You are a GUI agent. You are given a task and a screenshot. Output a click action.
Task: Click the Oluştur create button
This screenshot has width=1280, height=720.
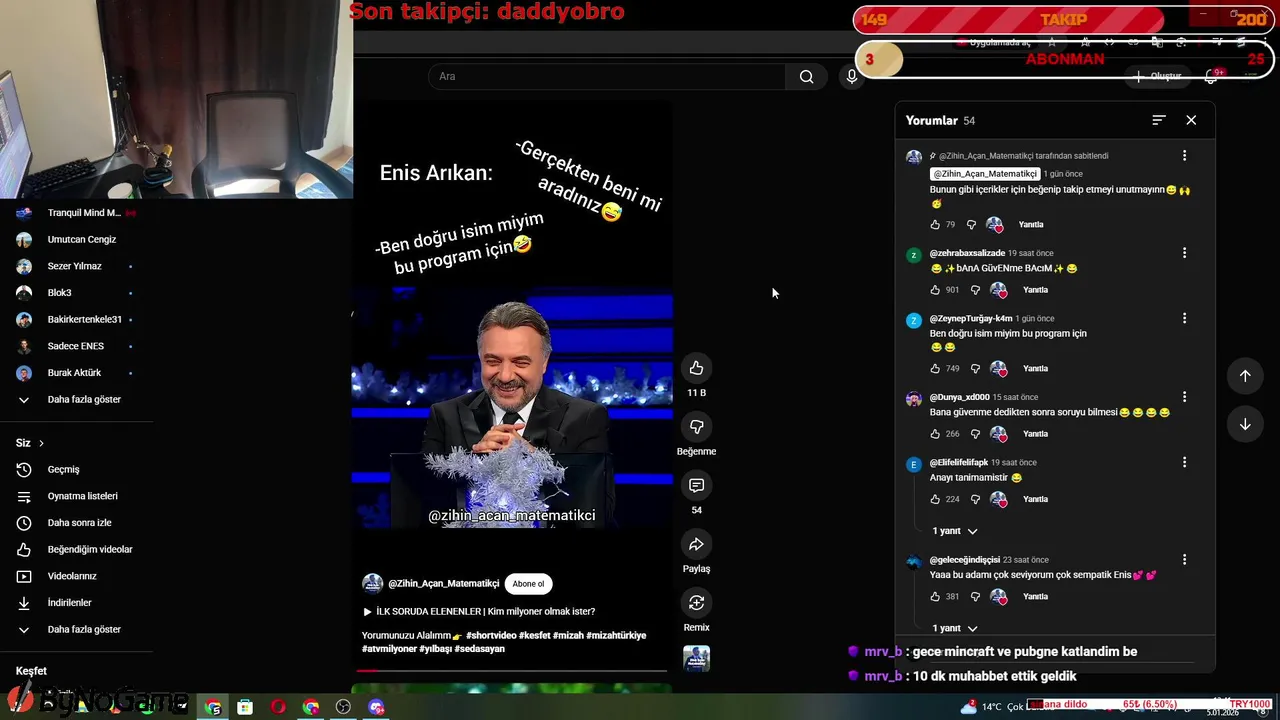point(1158,76)
